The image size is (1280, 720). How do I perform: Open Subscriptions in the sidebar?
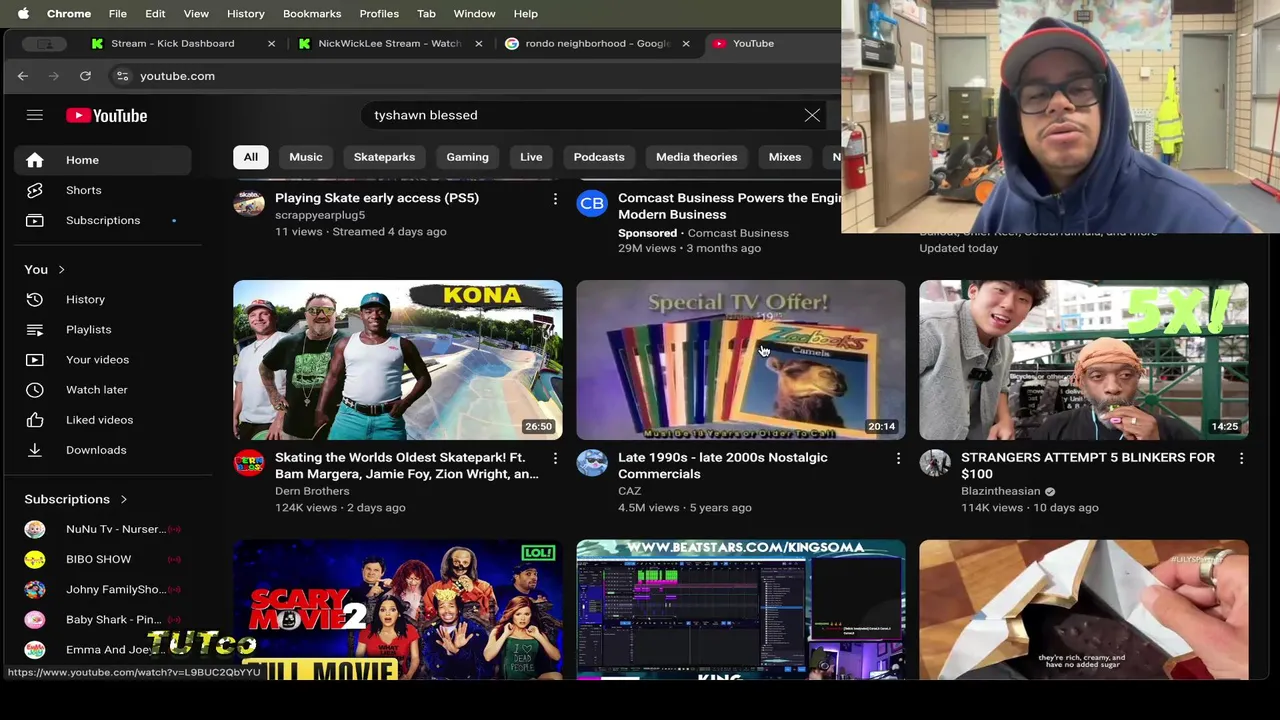102,220
